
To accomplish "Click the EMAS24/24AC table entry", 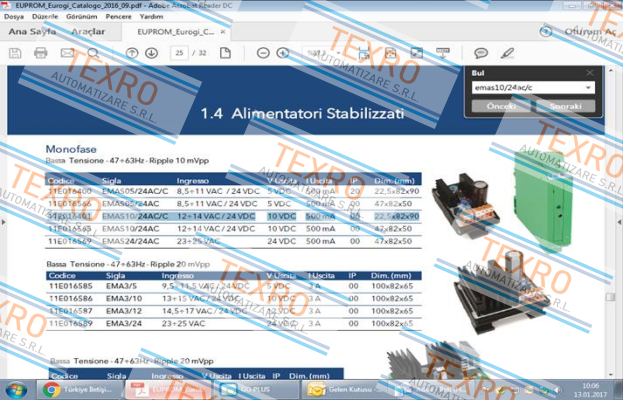I will (130, 241).
